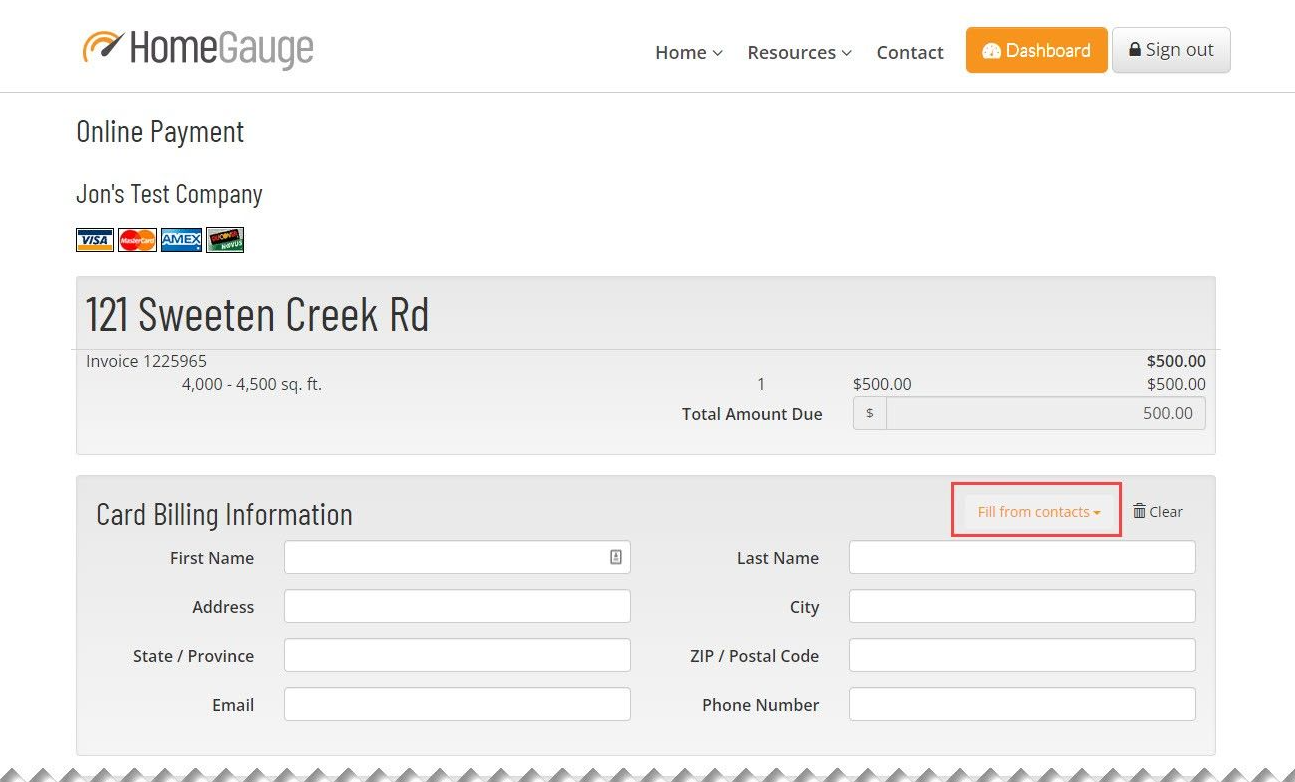Image resolution: width=1295 pixels, height=782 pixels.
Task: Open the Fill from contacts dropdown
Action: 1038,512
